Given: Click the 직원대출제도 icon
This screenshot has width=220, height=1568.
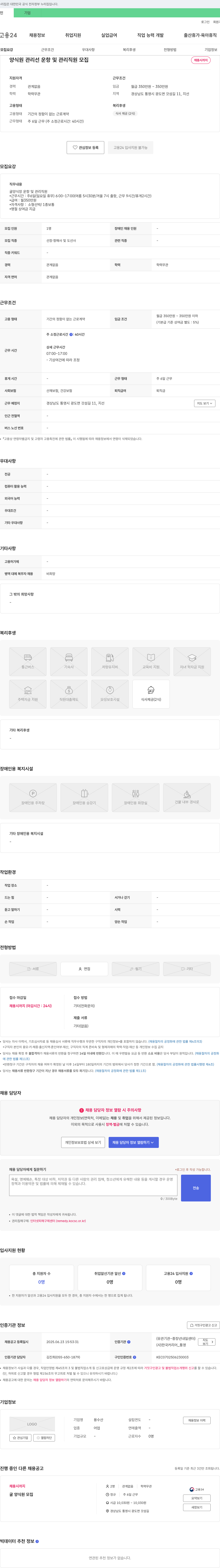Looking at the screenshot, I should pyautogui.click(x=69, y=694).
